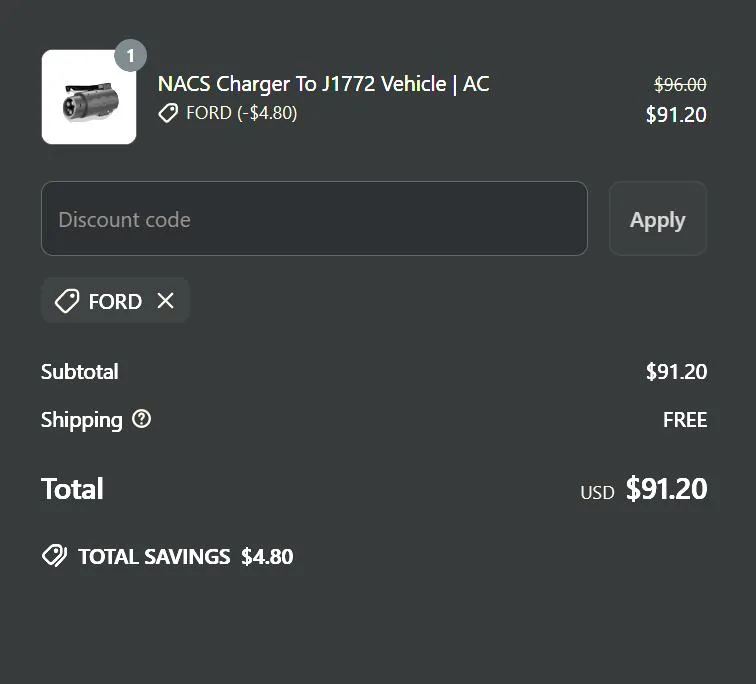756x684 pixels.
Task: Click the Shipping label text
Action: pos(81,420)
